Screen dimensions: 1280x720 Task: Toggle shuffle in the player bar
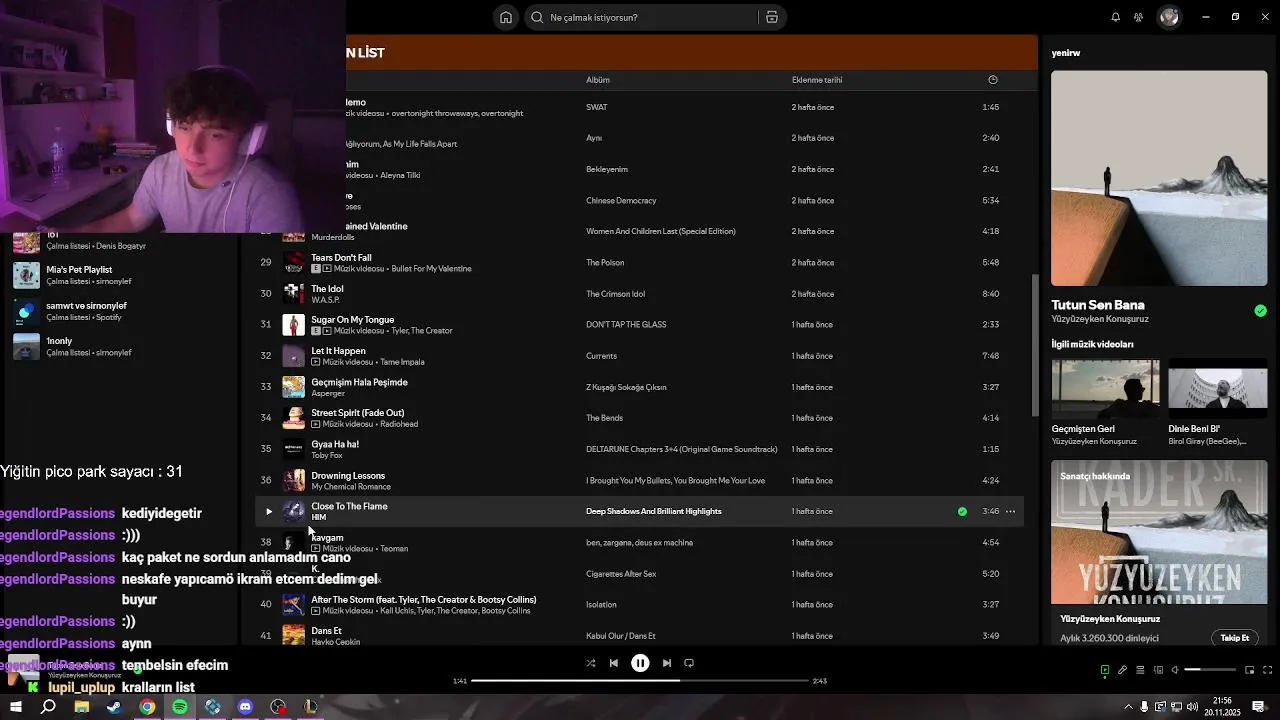590,663
